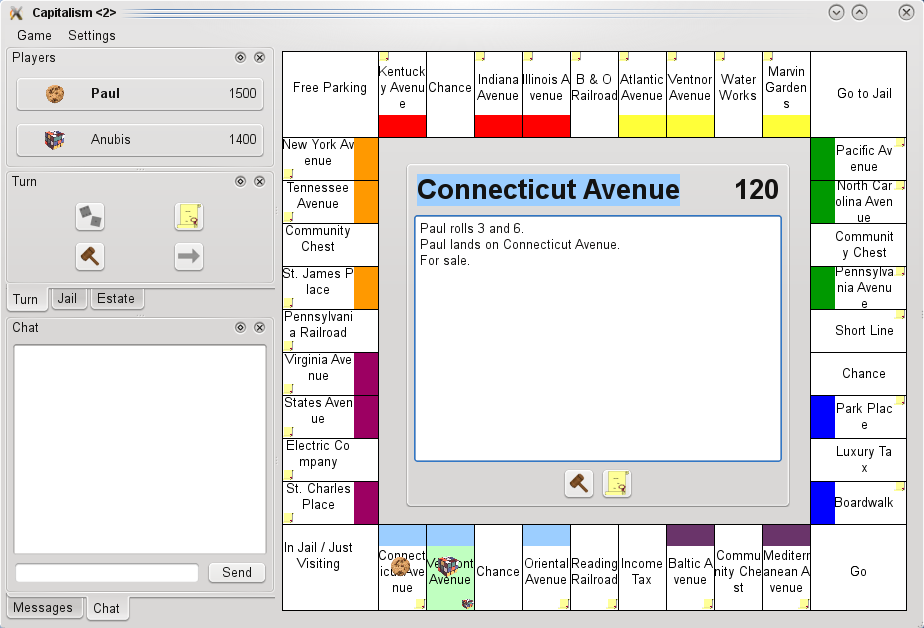
Task: Select the Illinois Avenue square
Action: coord(546,94)
